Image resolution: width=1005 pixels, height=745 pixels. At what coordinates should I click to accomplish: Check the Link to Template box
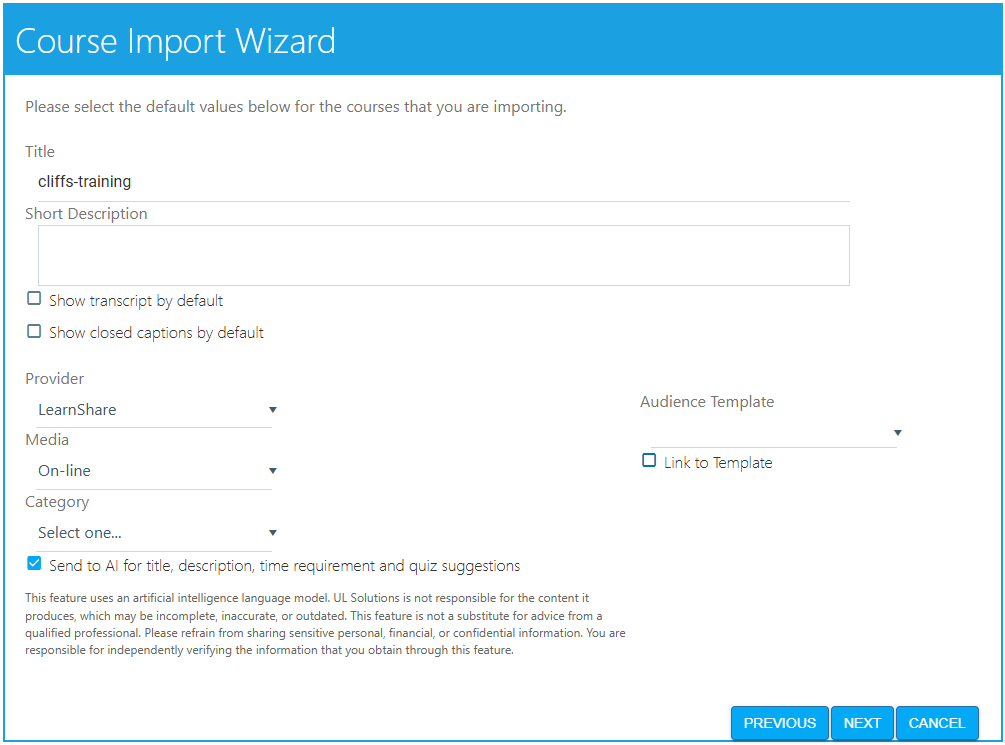[649, 461]
